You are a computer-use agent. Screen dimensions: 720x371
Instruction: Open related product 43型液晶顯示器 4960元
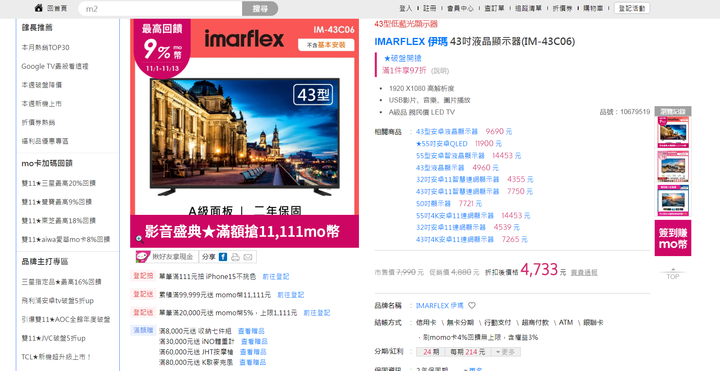[x=440, y=168]
